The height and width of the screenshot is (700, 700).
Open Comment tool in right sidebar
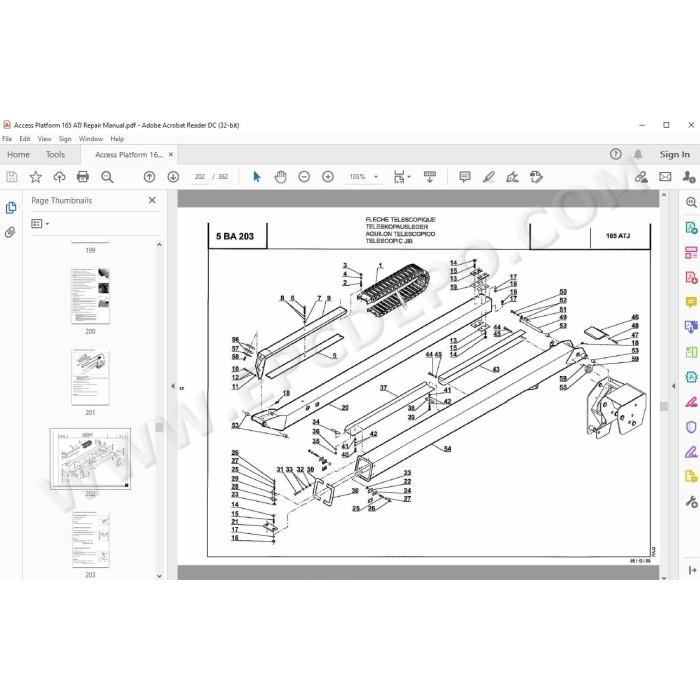691,302
